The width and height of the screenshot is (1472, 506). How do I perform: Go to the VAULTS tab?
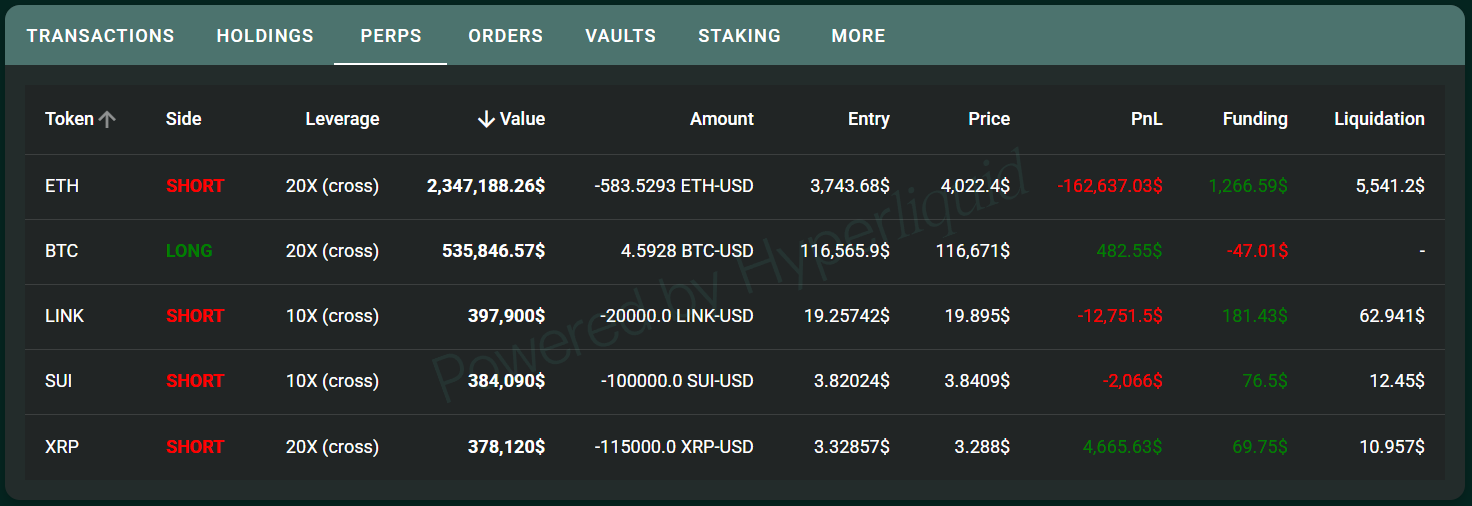tap(621, 36)
